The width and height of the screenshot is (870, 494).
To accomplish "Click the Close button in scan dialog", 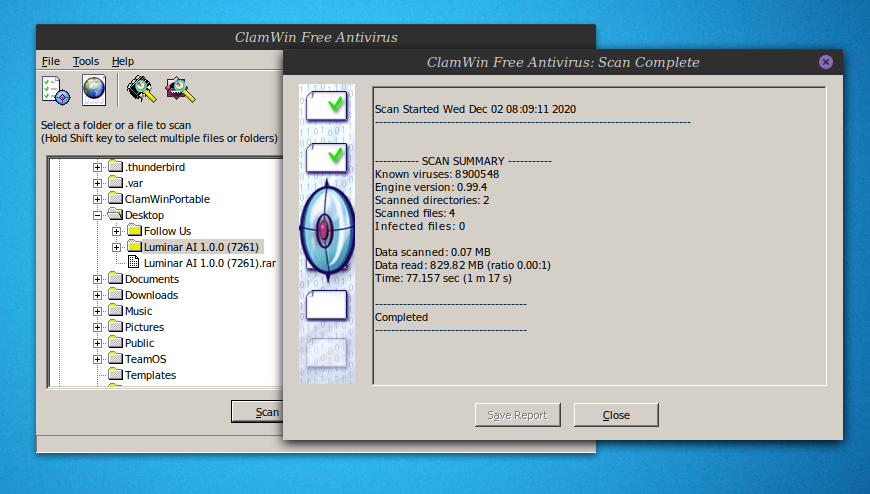I will 616,415.
